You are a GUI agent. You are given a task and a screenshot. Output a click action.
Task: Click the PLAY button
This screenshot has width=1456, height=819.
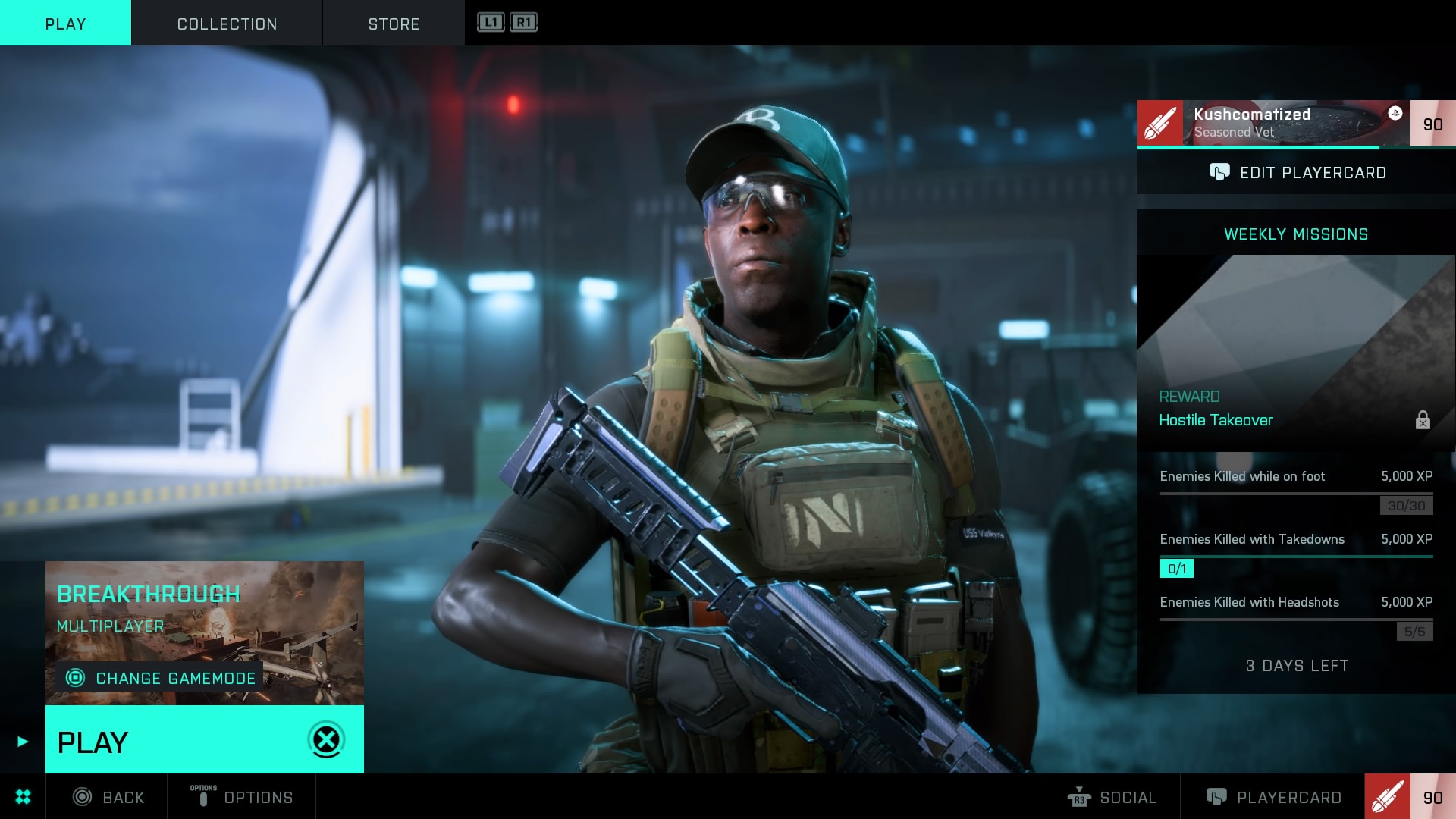205,739
